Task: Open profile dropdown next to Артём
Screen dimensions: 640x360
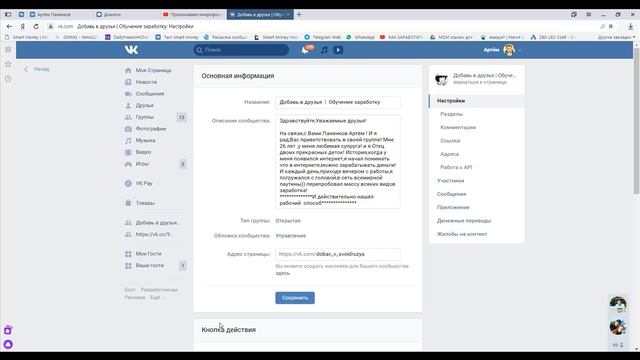Action: [x=520, y=50]
